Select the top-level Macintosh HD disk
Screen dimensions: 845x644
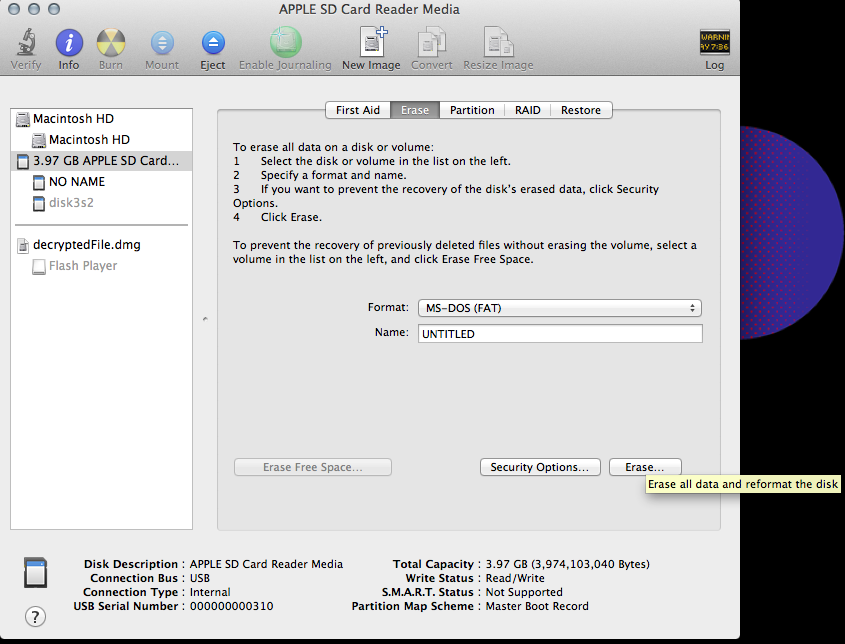click(x=101, y=119)
